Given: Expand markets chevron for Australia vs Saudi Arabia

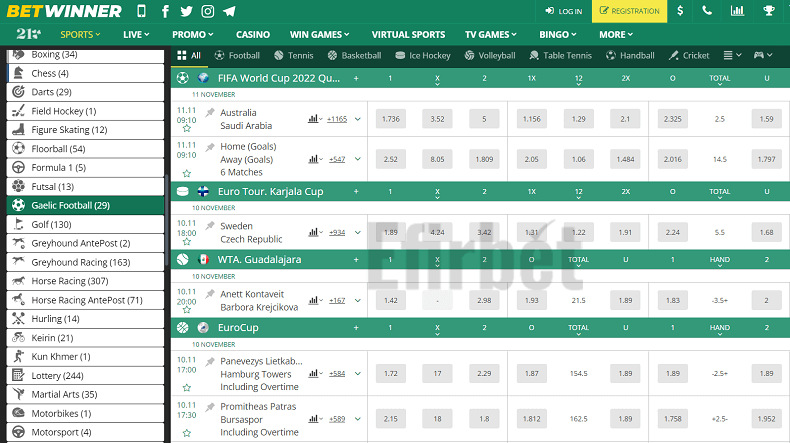Looking at the screenshot, I should pyautogui.click(x=358, y=119).
